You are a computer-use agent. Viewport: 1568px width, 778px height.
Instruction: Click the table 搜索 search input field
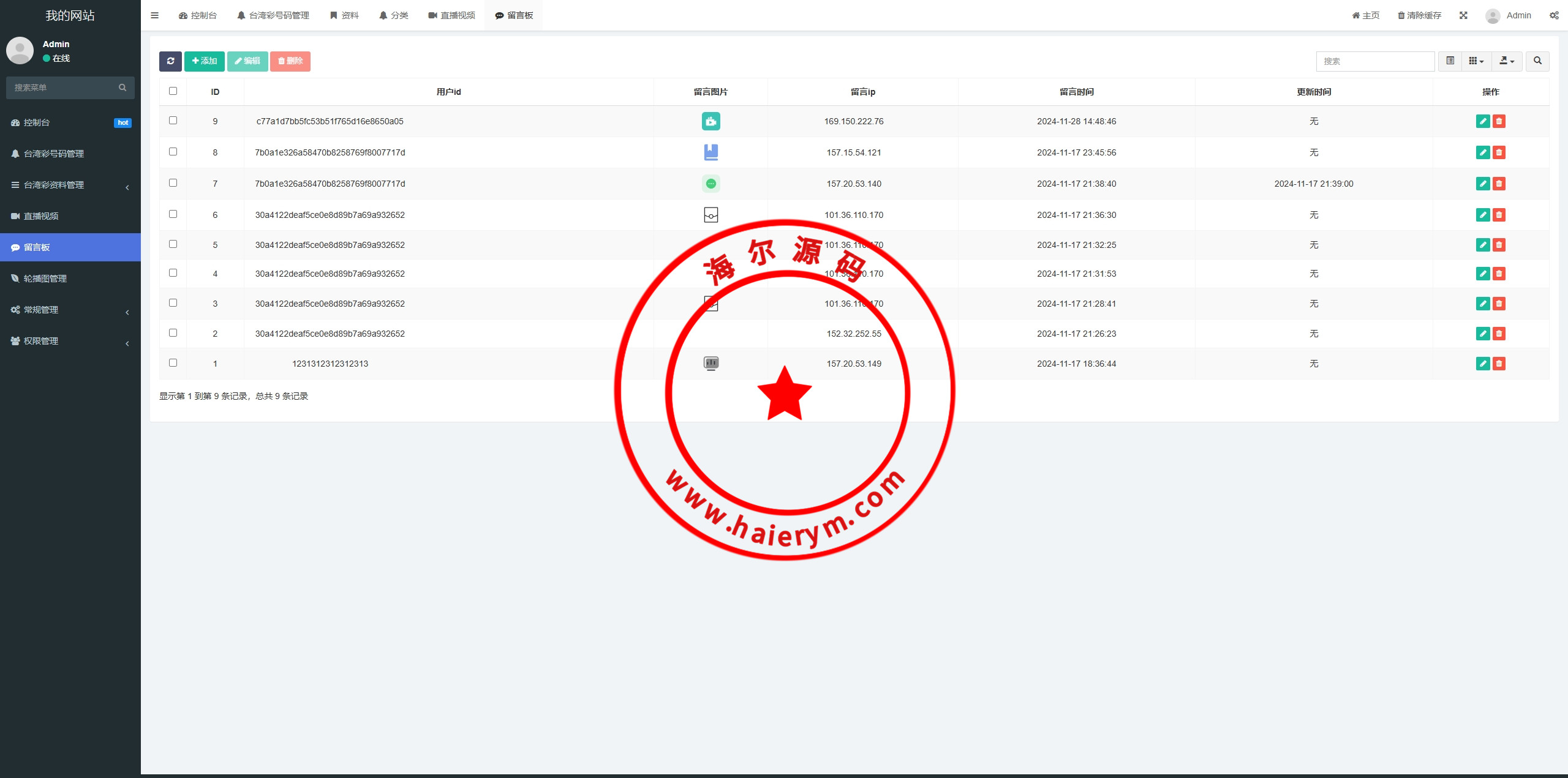pos(1375,61)
